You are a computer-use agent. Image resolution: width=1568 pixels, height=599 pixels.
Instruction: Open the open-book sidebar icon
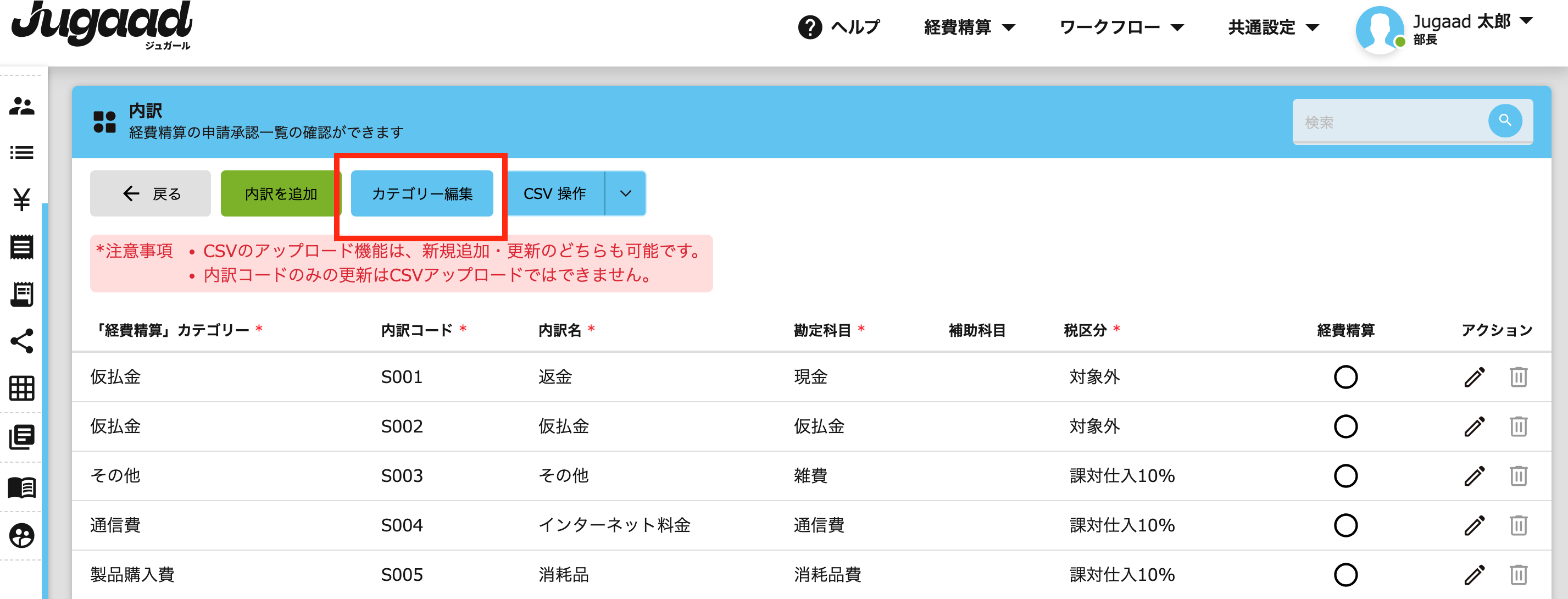point(22,487)
